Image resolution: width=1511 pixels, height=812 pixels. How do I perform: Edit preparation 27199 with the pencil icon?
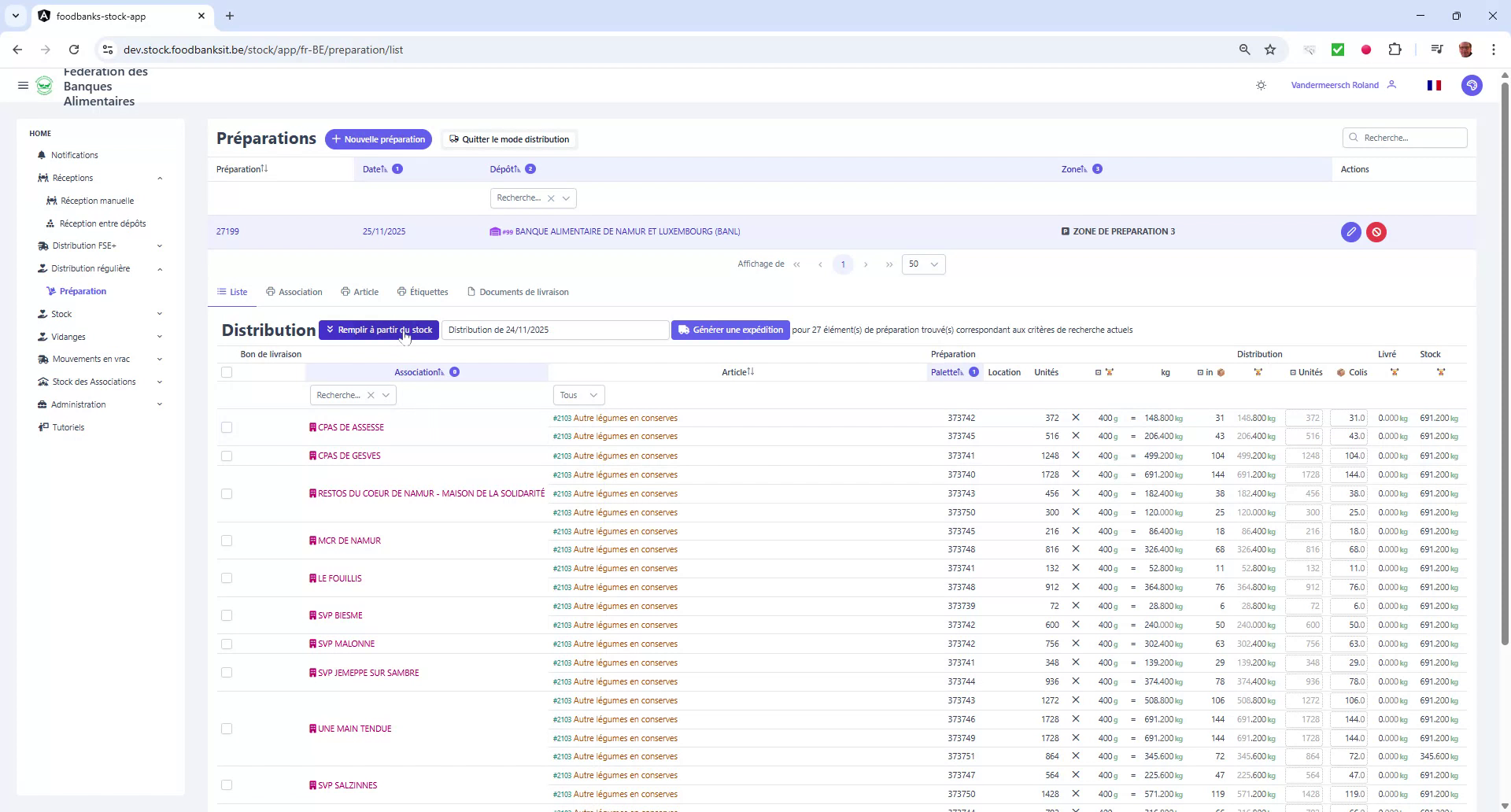(1350, 231)
